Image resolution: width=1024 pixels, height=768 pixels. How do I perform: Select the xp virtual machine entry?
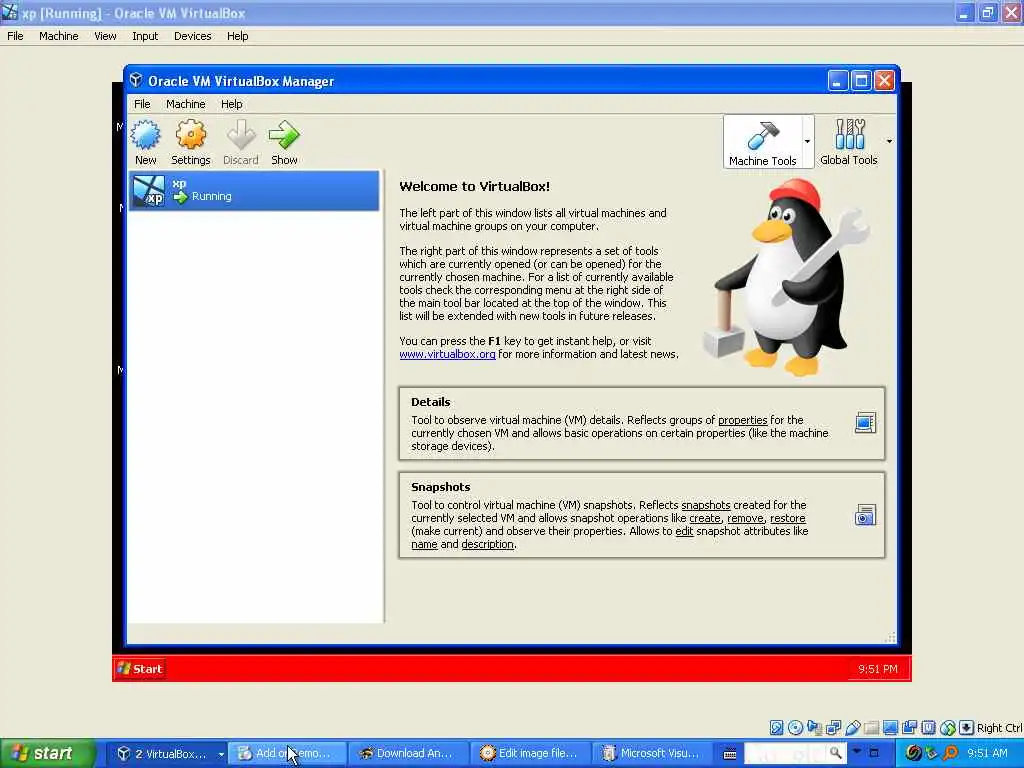click(254, 191)
